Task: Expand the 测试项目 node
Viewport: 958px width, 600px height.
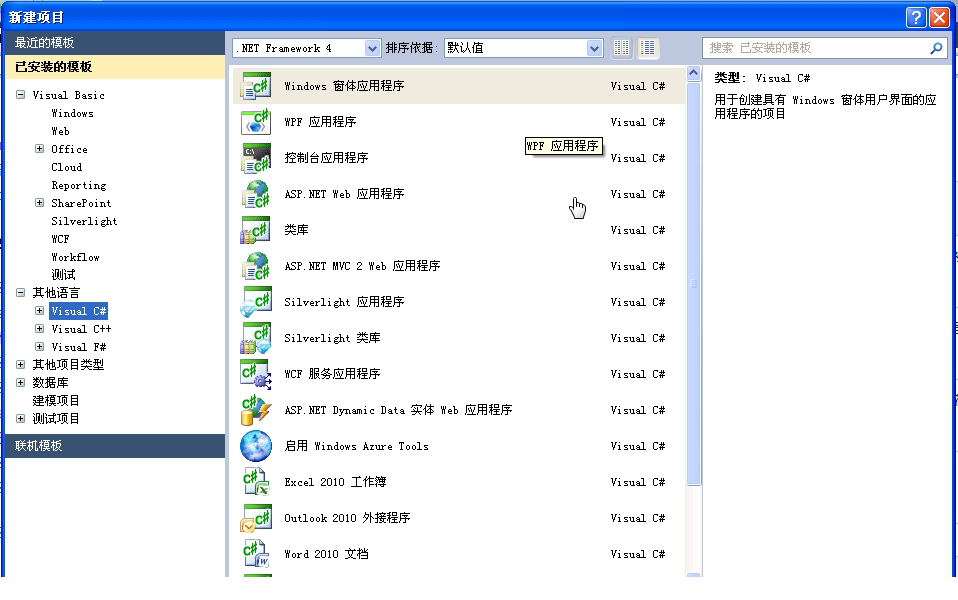Action: coord(20,419)
